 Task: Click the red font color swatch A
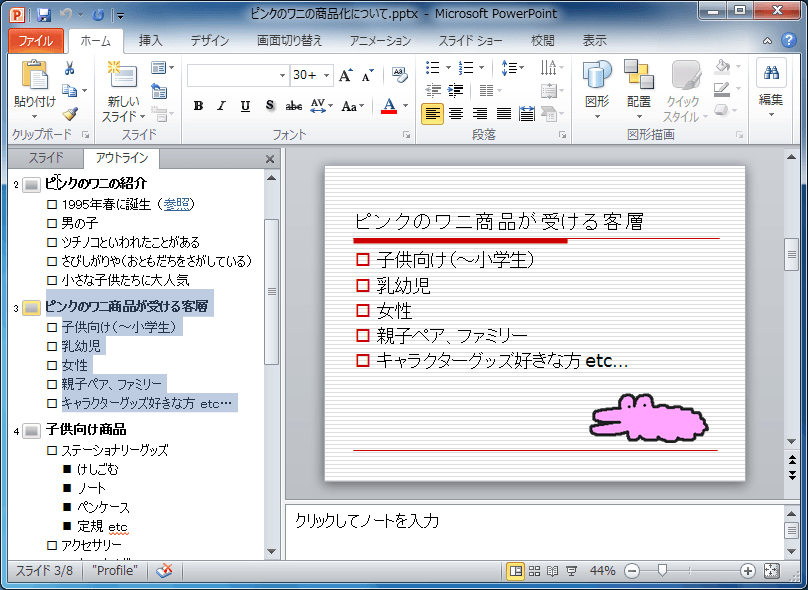[x=389, y=106]
